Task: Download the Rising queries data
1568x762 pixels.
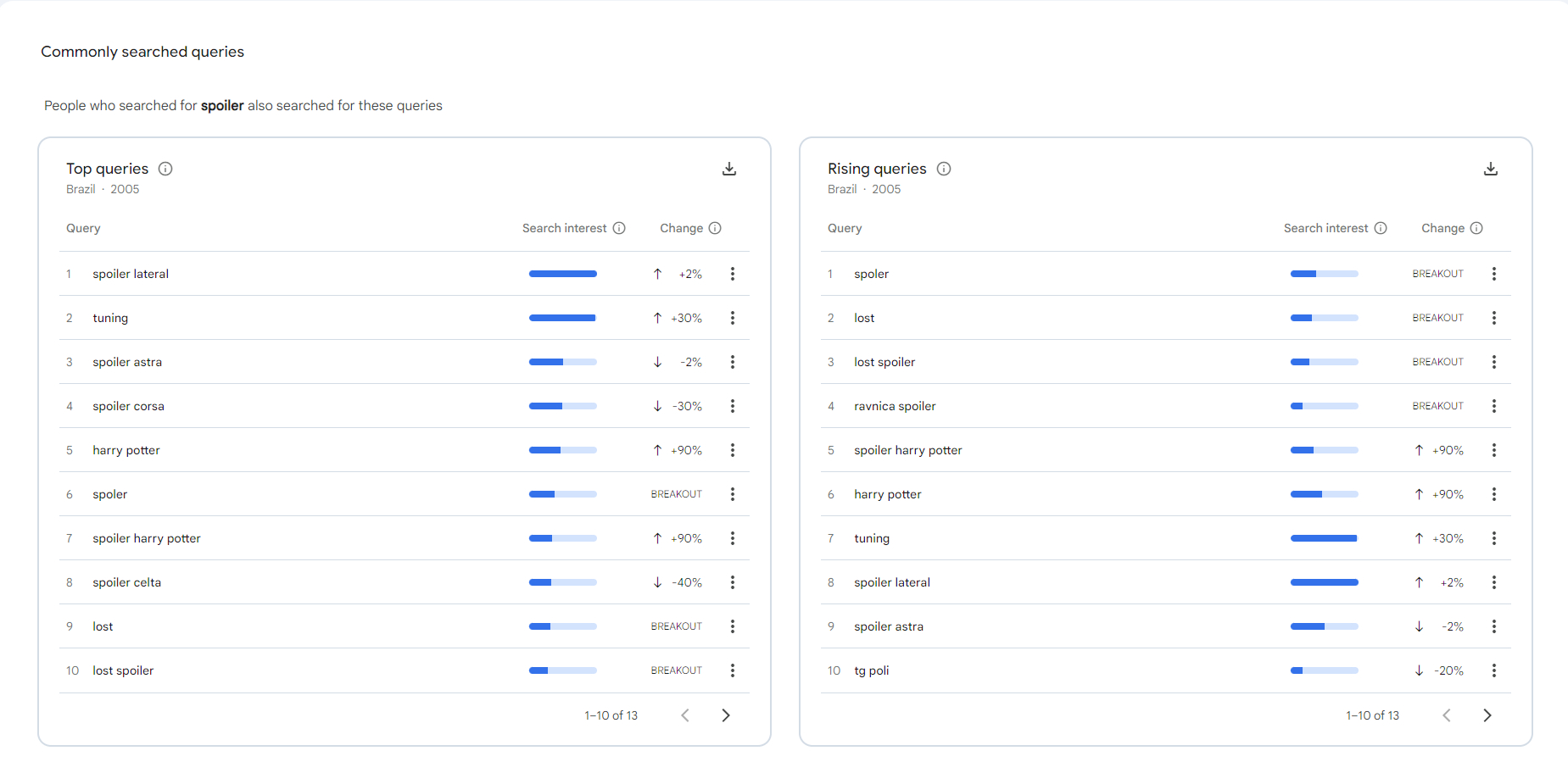Action: (1490, 169)
